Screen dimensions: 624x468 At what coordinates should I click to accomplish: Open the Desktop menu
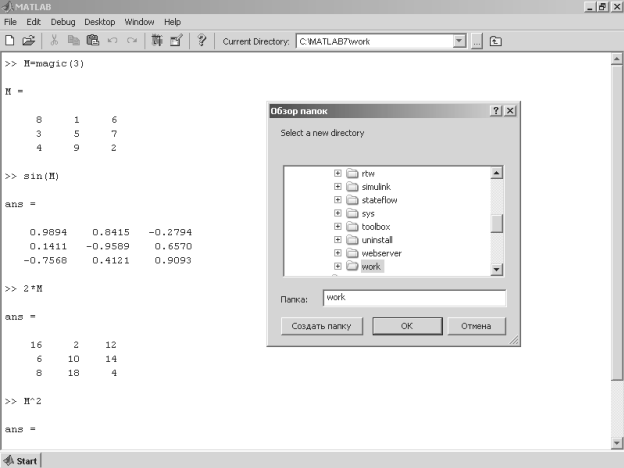click(x=99, y=22)
